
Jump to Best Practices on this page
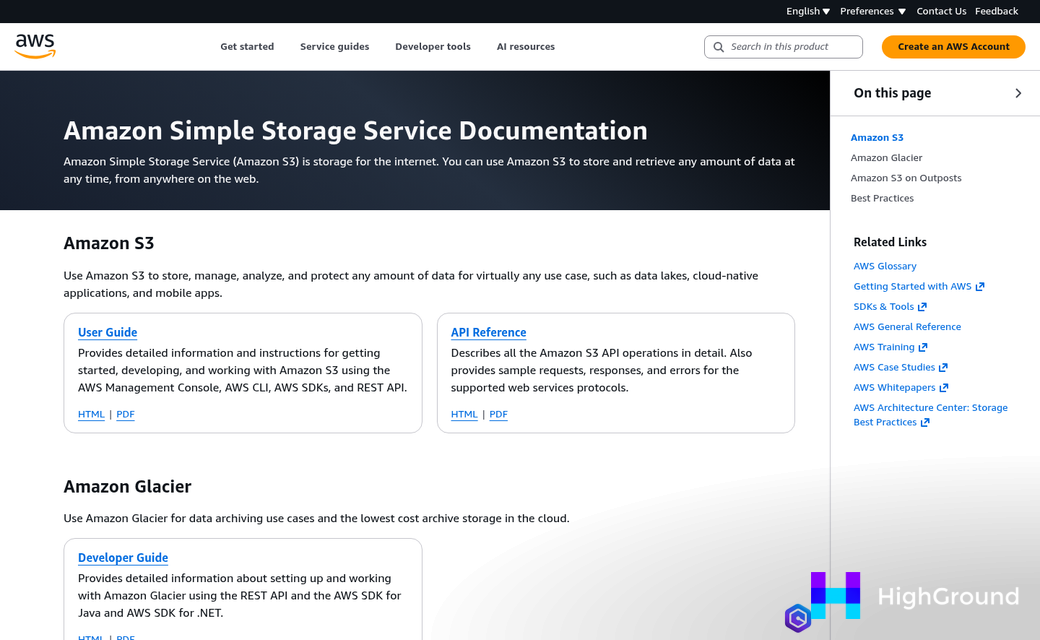click(x=881, y=198)
